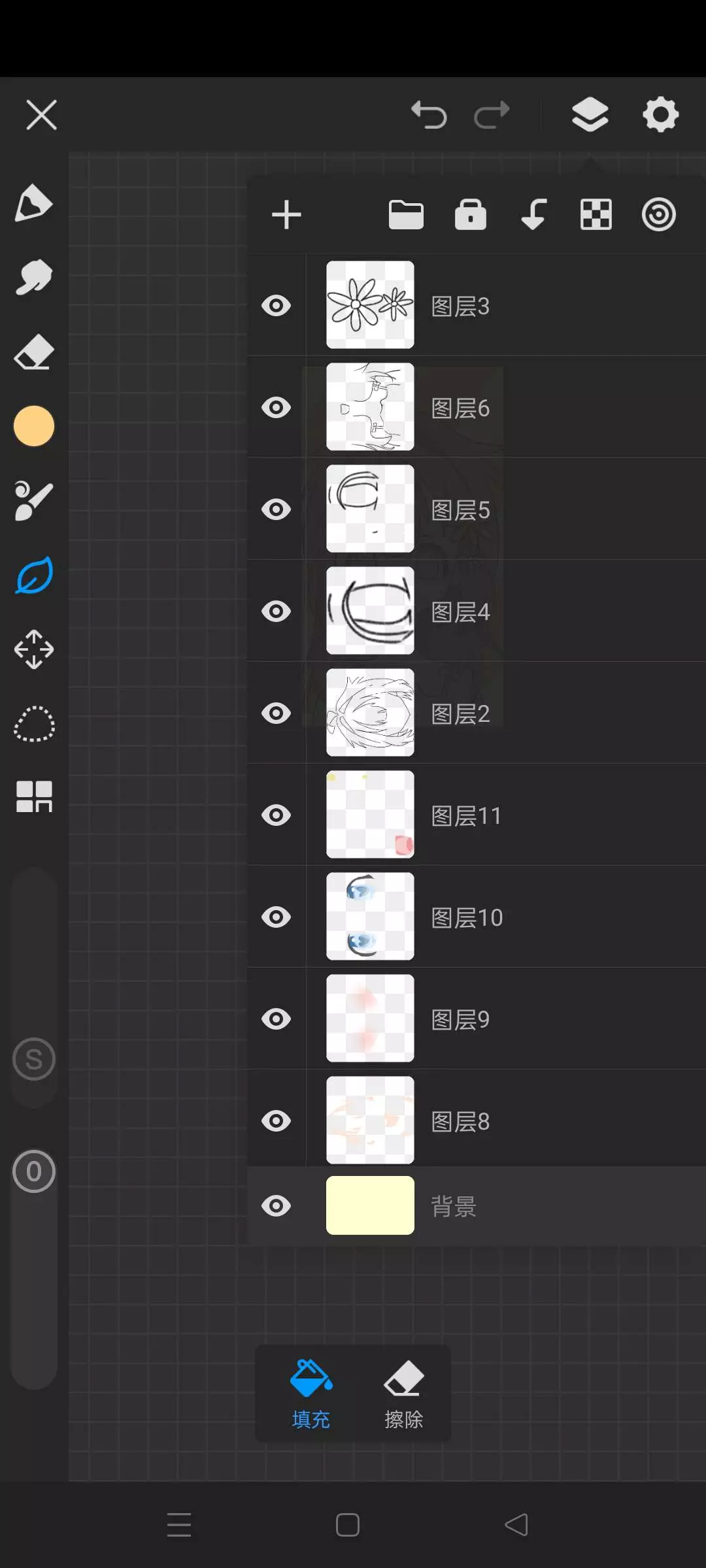Tap the merge-down arrow icon
This screenshot has width=706, height=1568.
tap(533, 215)
